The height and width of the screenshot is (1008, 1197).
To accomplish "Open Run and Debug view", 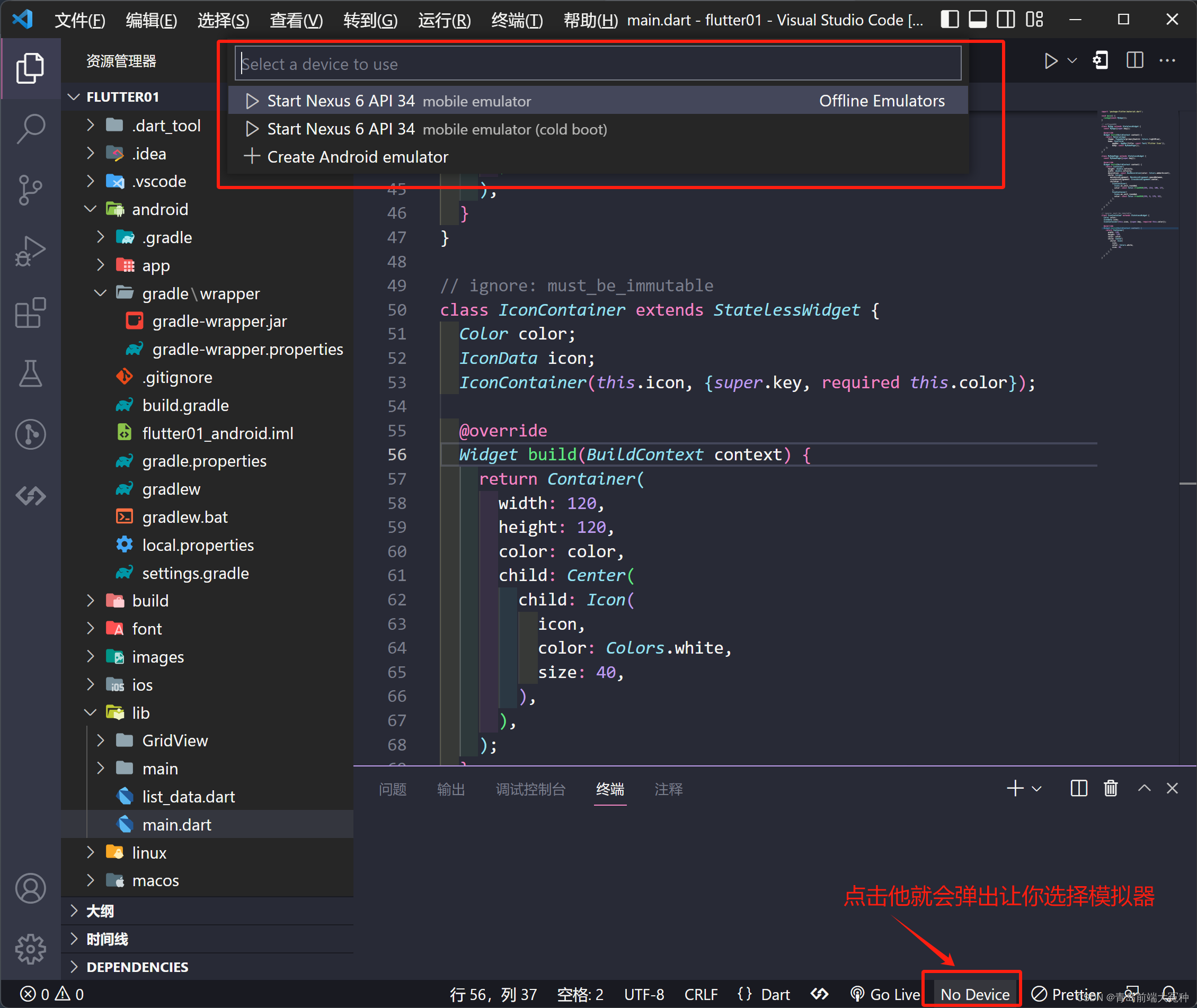I will 30,252.
